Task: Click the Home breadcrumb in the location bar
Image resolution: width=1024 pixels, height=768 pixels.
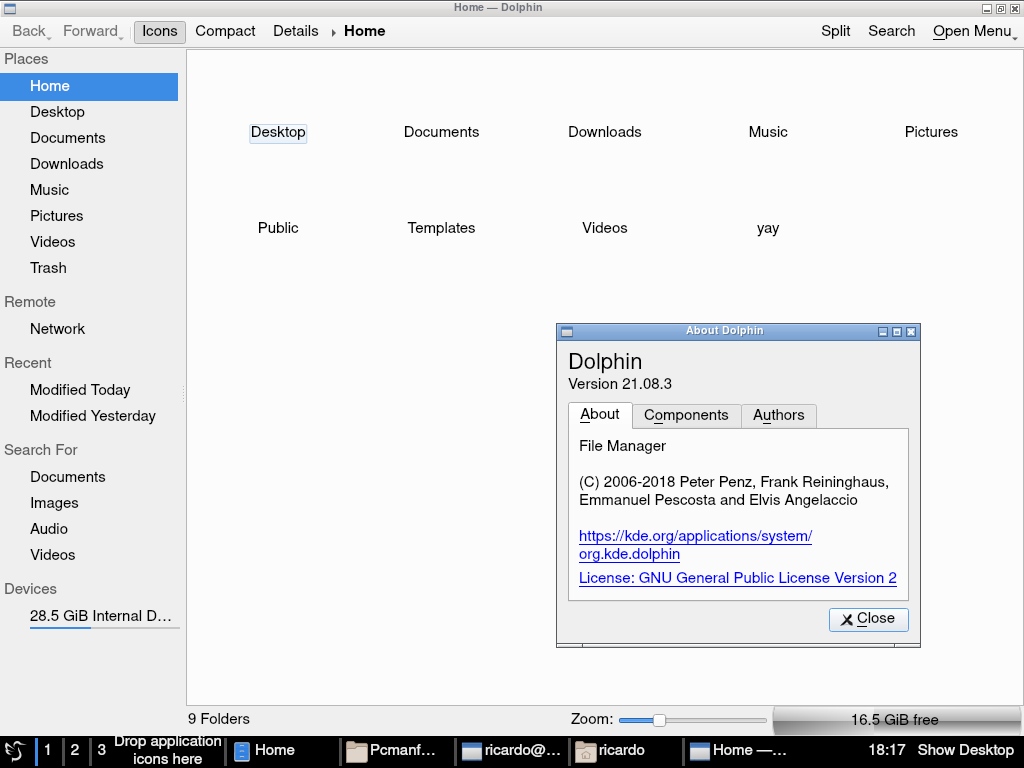Action: pyautogui.click(x=364, y=31)
